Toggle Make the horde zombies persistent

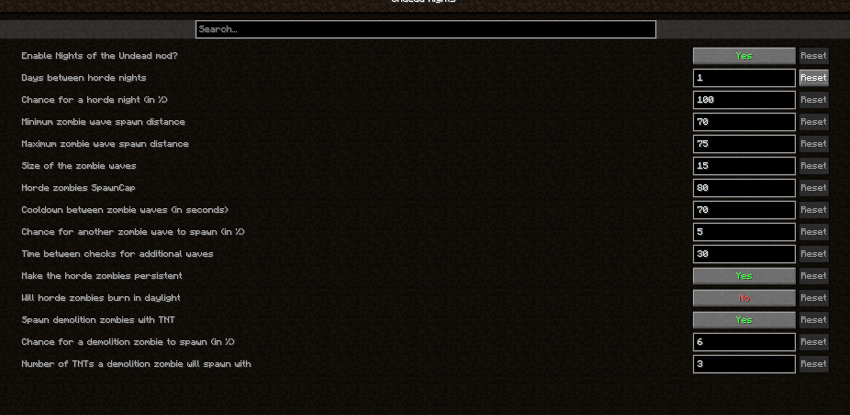(743, 276)
